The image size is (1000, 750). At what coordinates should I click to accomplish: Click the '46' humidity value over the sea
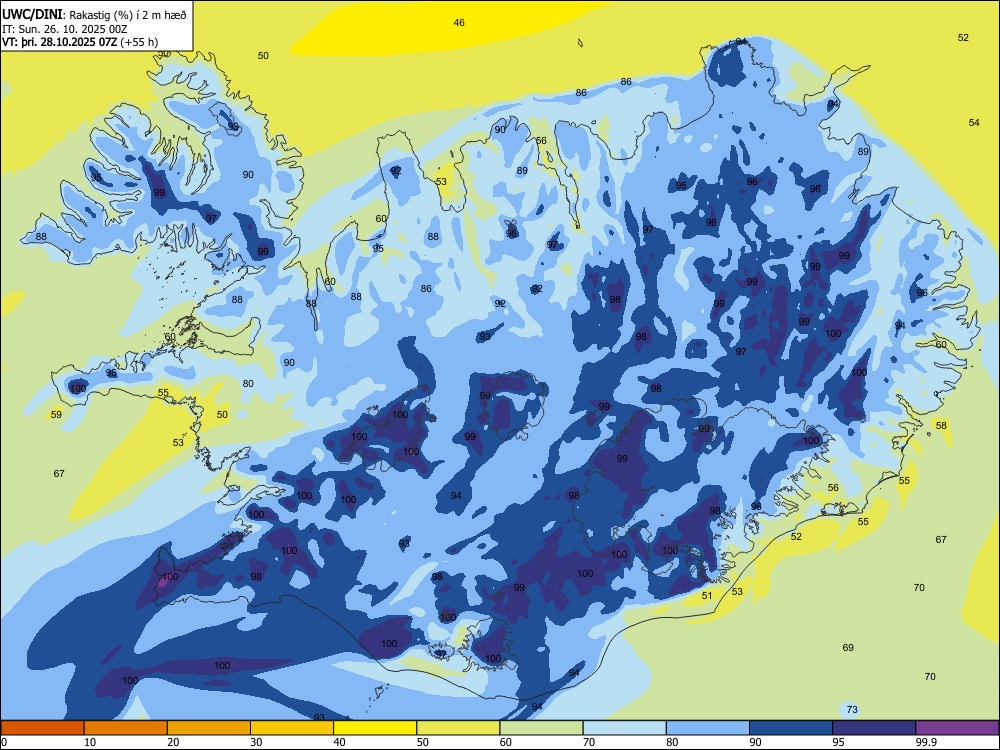pyautogui.click(x=459, y=22)
